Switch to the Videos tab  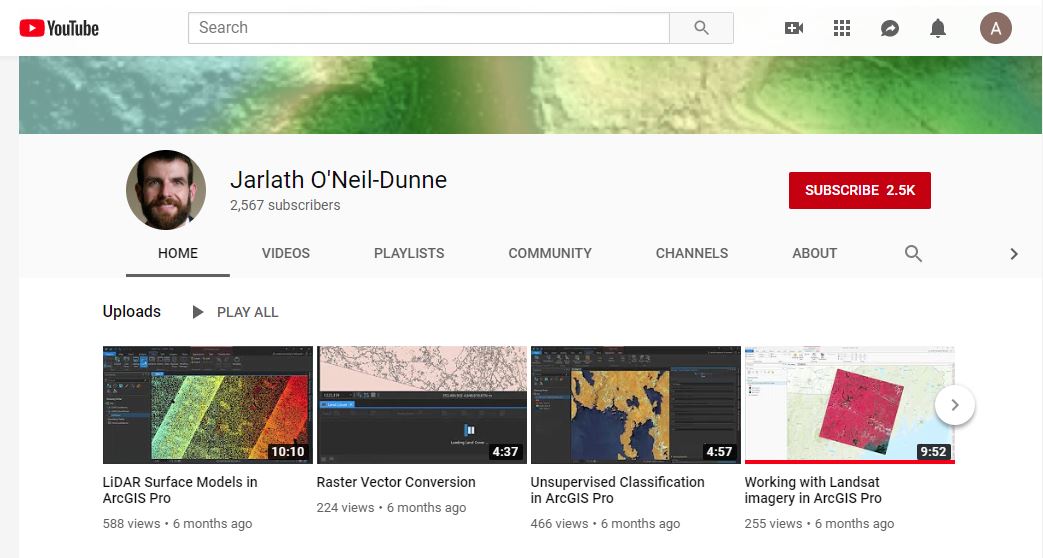click(x=285, y=253)
